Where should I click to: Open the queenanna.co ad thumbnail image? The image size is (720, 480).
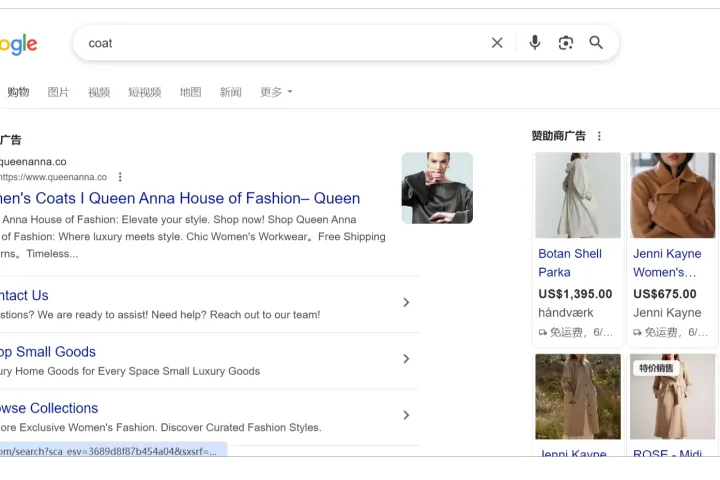[x=437, y=188]
